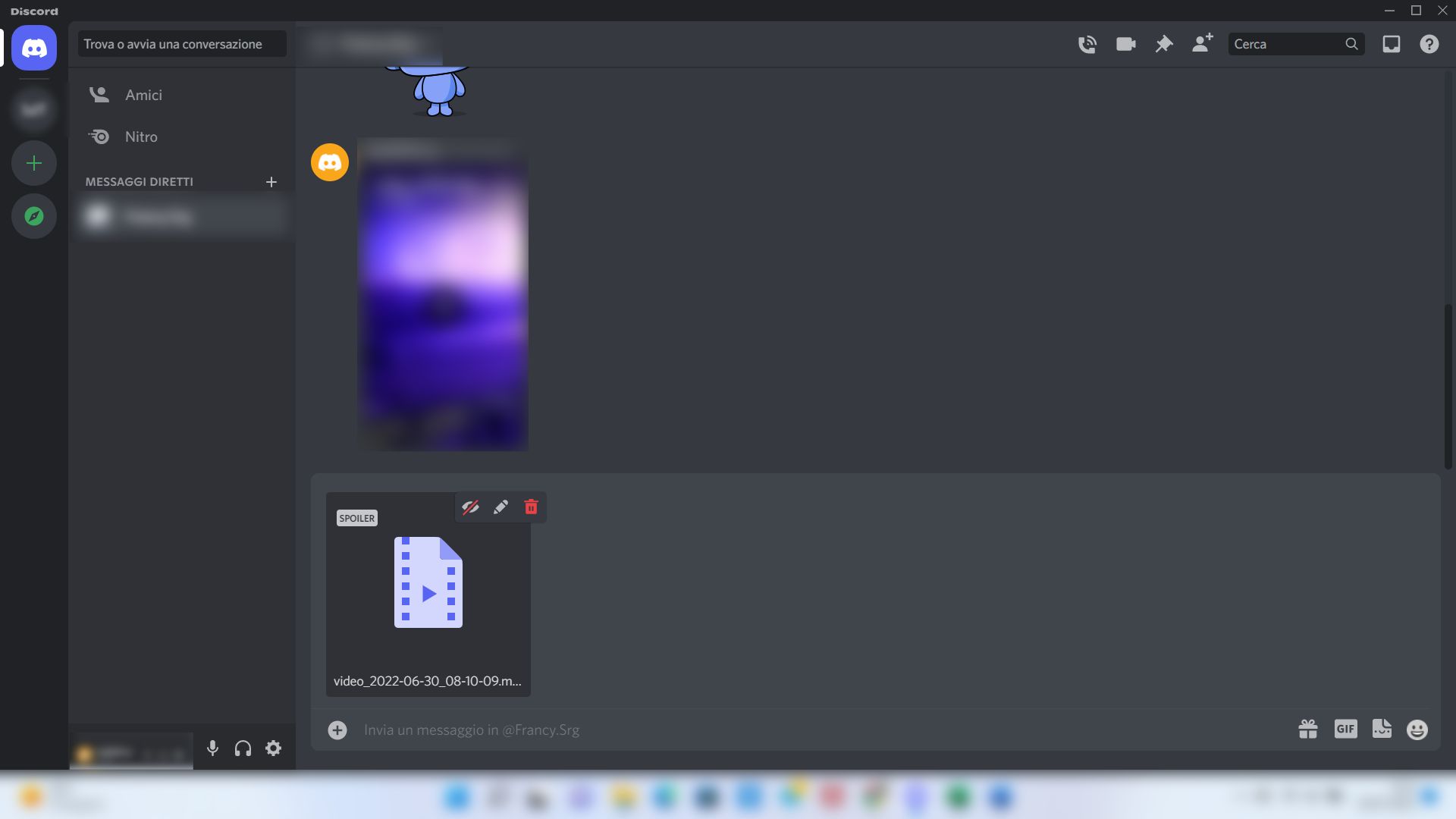
Task: Open user settings with the gear icon
Action: click(273, 748)
